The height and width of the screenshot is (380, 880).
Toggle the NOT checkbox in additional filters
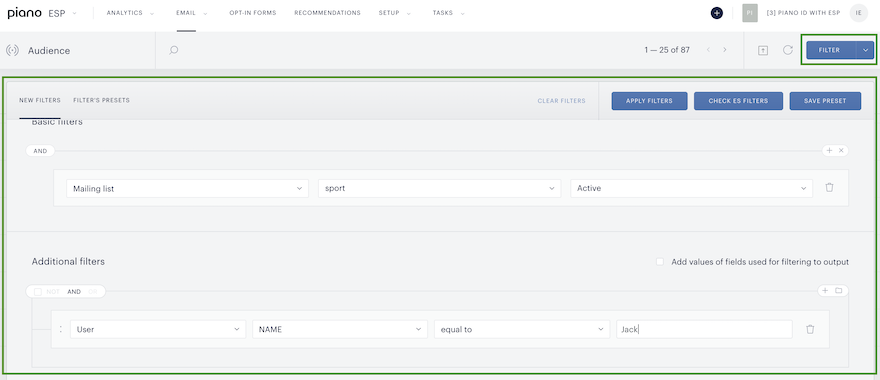38,291
